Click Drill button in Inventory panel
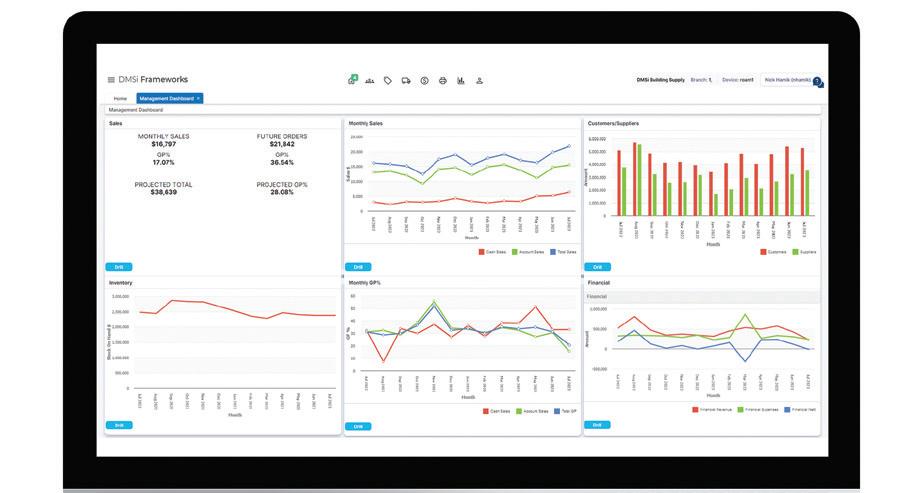 click(119, 425)
